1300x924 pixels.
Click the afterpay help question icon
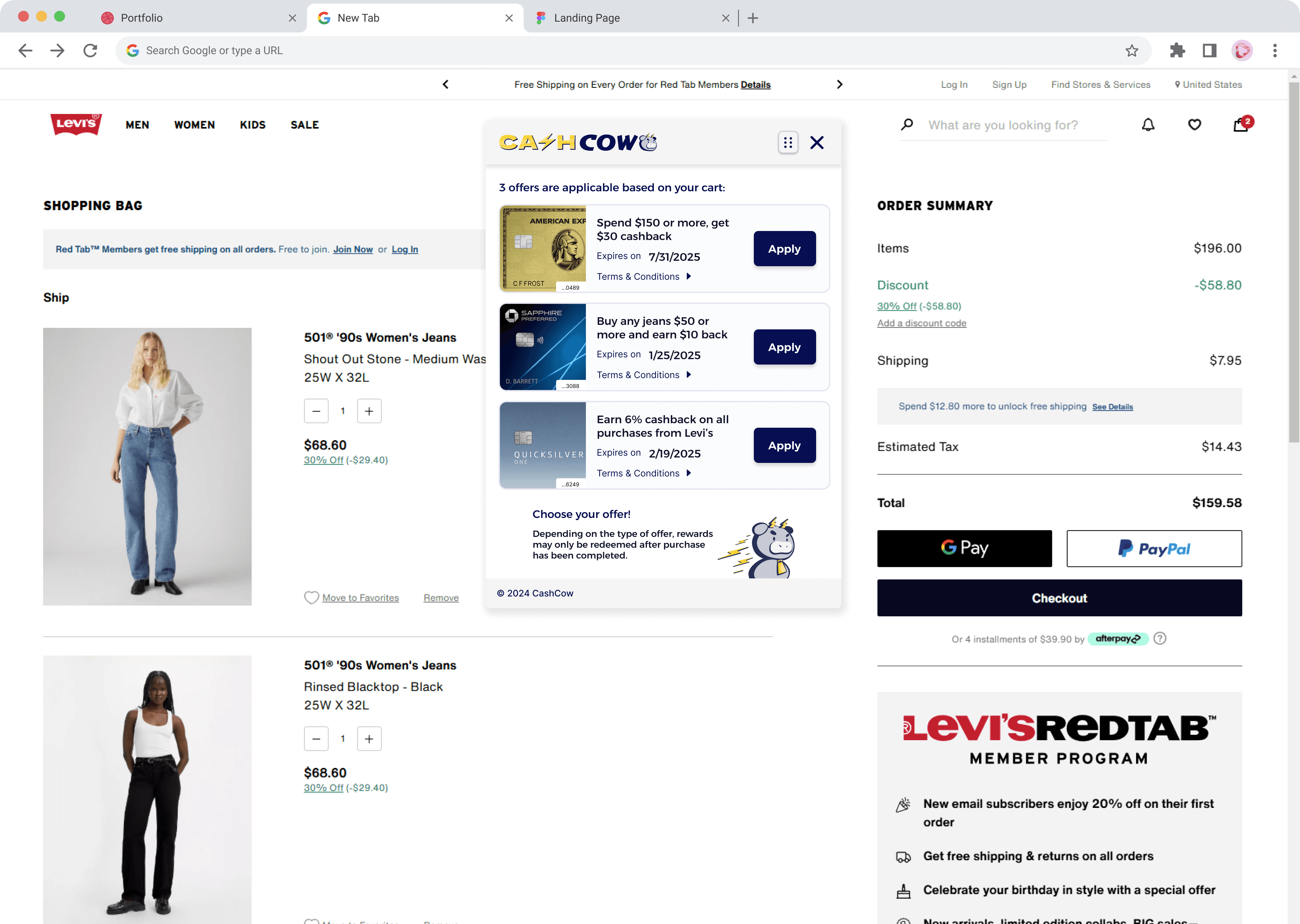(x=1159, y=638)
